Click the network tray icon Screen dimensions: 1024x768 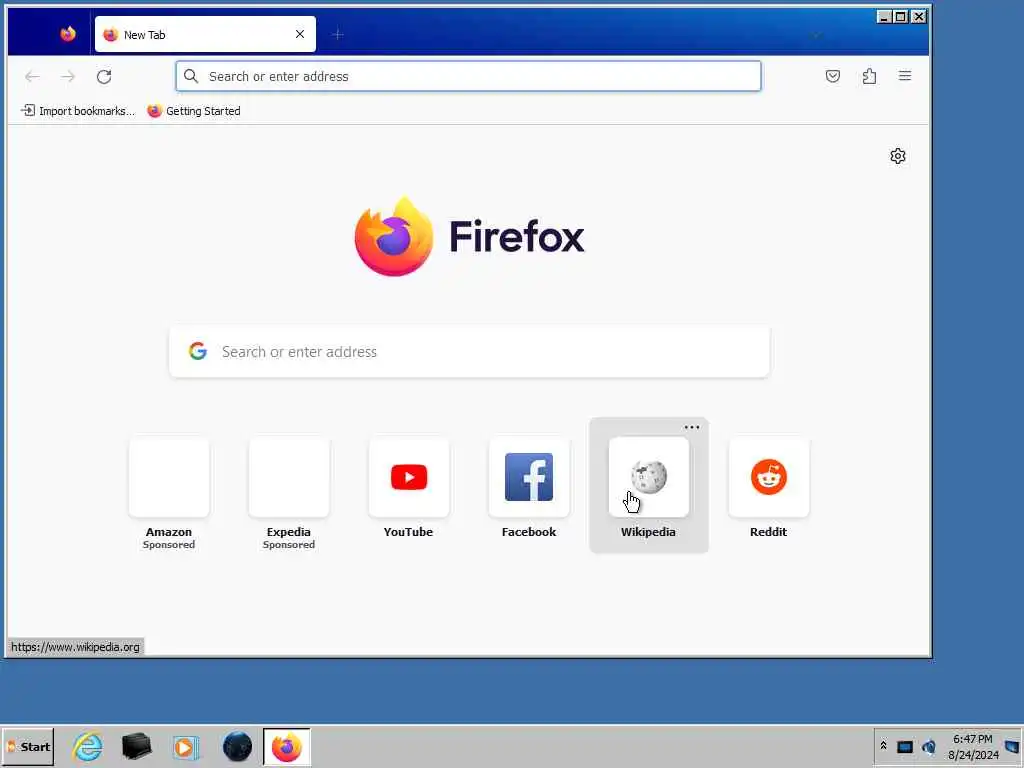coord(904,747)
